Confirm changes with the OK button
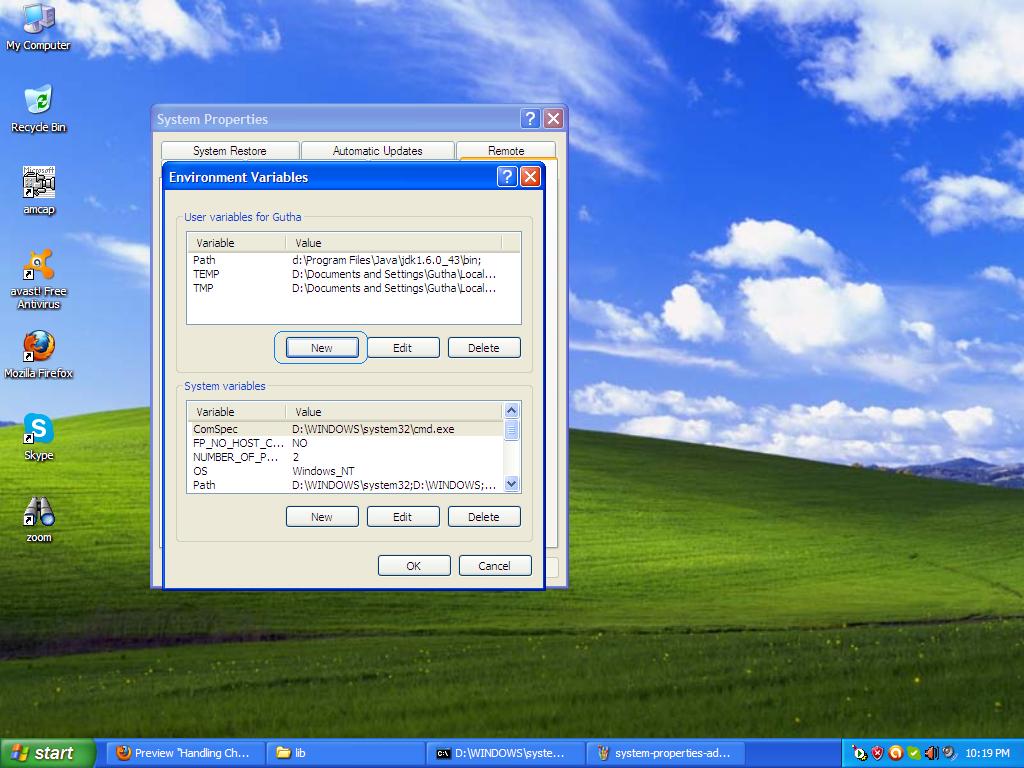Image resolution: width=1024 pixels, height=768 pixels. [x=413, y=565]
